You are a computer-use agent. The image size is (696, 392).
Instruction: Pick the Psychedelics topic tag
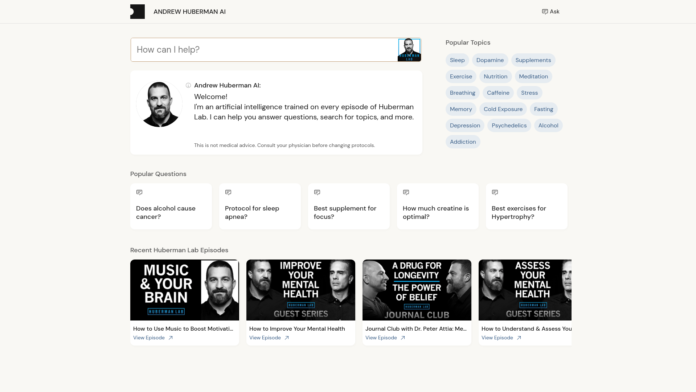509,126
